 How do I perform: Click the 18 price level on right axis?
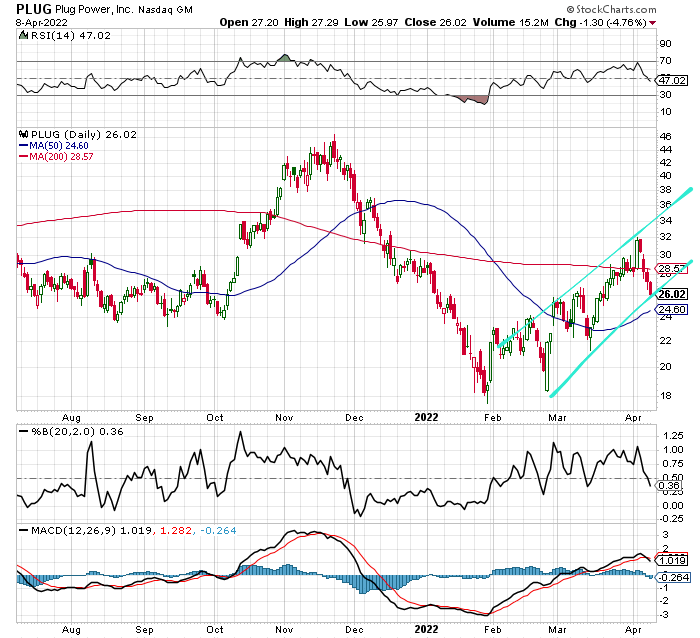(665, 396)
